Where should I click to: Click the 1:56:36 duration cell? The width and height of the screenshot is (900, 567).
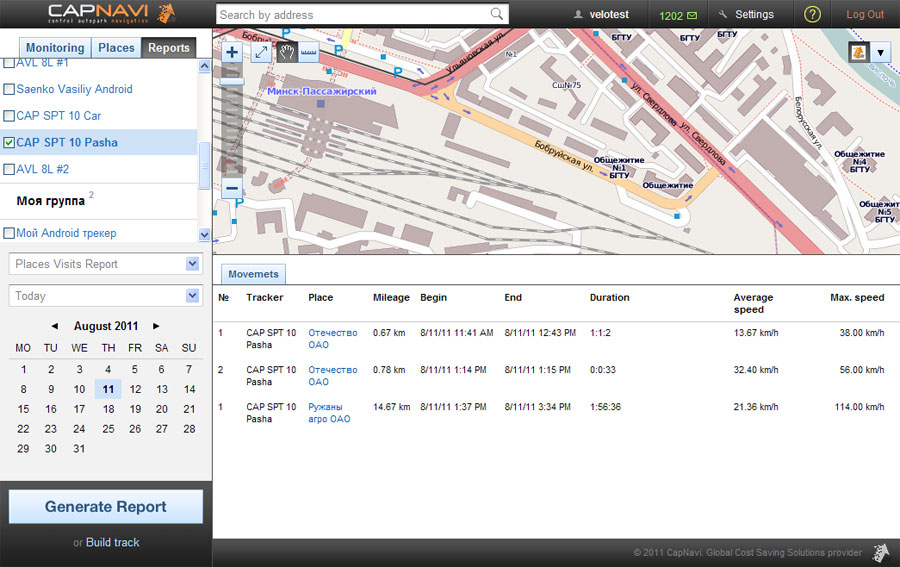click(606, 407)
